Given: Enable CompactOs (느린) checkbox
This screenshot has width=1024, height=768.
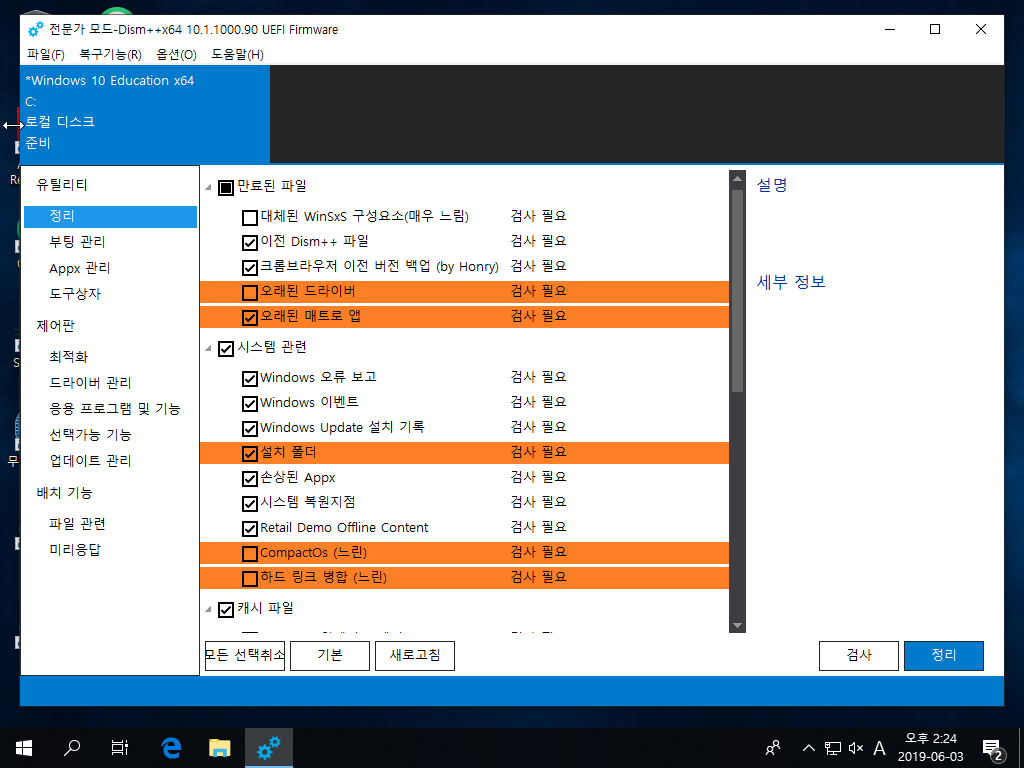Looking at the screenshot, I should click(x=249, y=554).
